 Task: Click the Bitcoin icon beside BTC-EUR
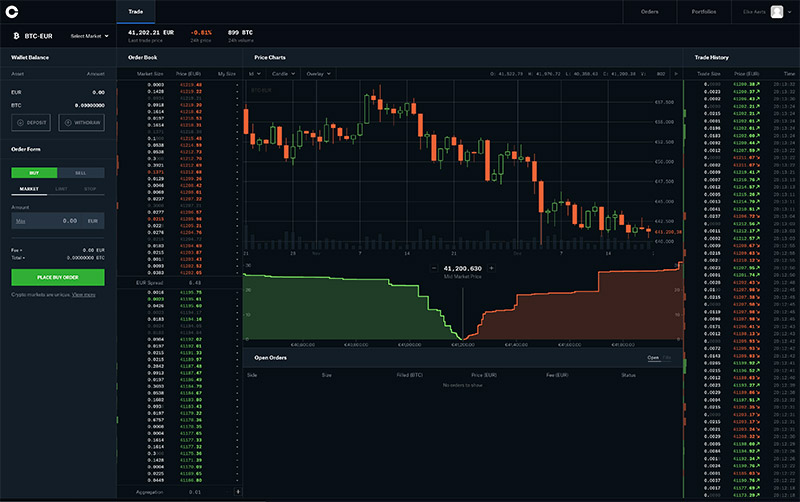click(16, 36)
